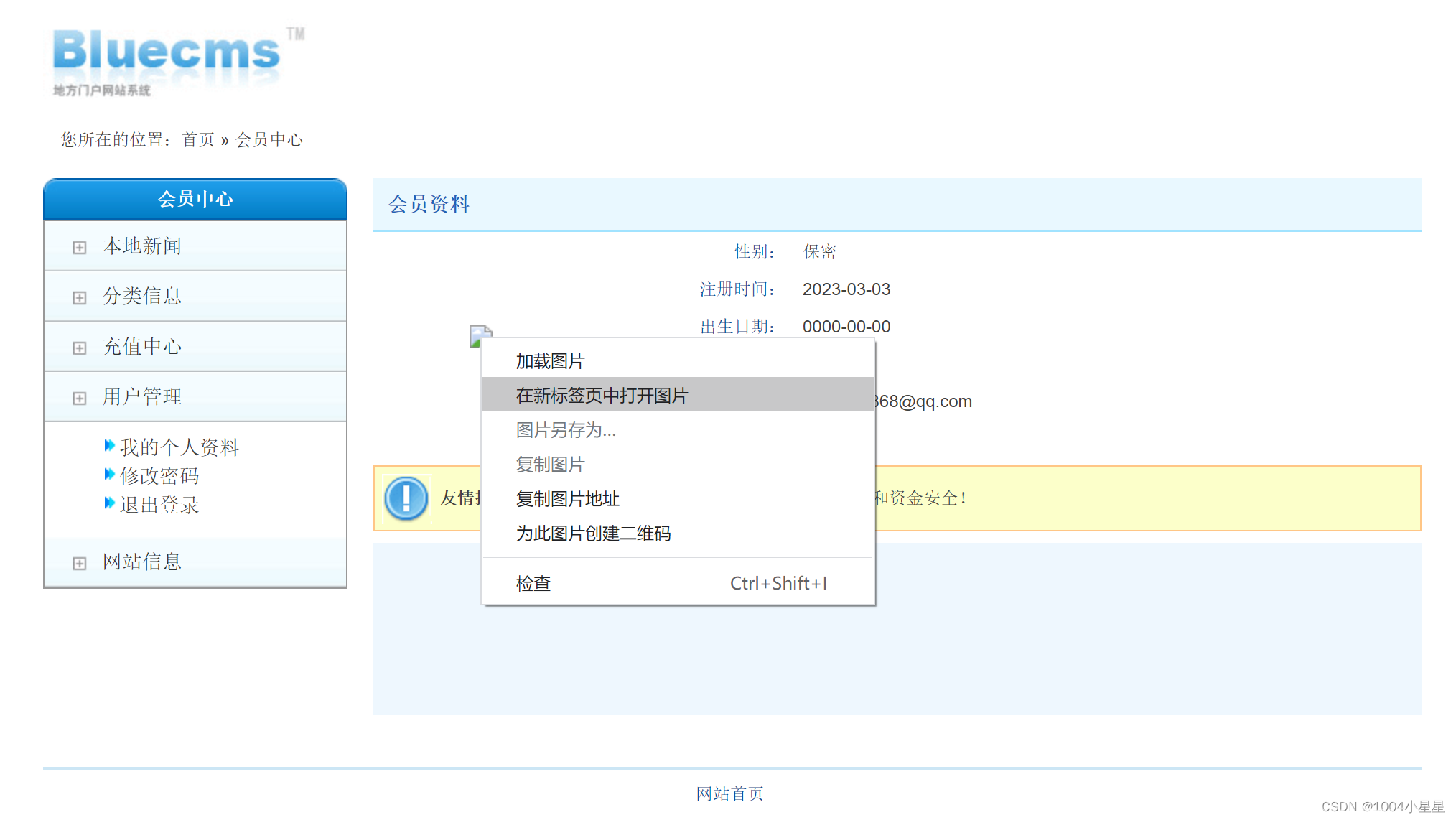Click the arrow bullet beside 退出登录
Screen dimensions: 1456x820
click(109, 503)
